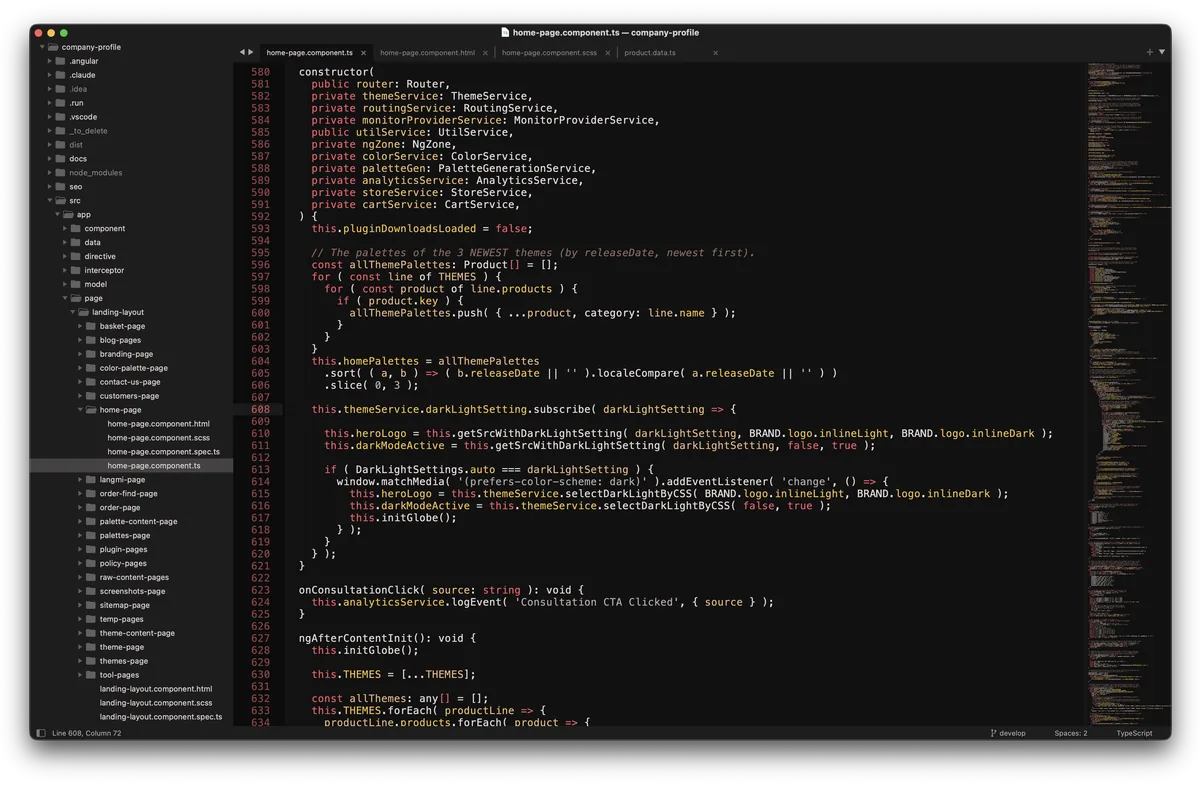1200x787 pixels.
Task: Click line number 623 in gutter
Action: click(x=260, y=590)
